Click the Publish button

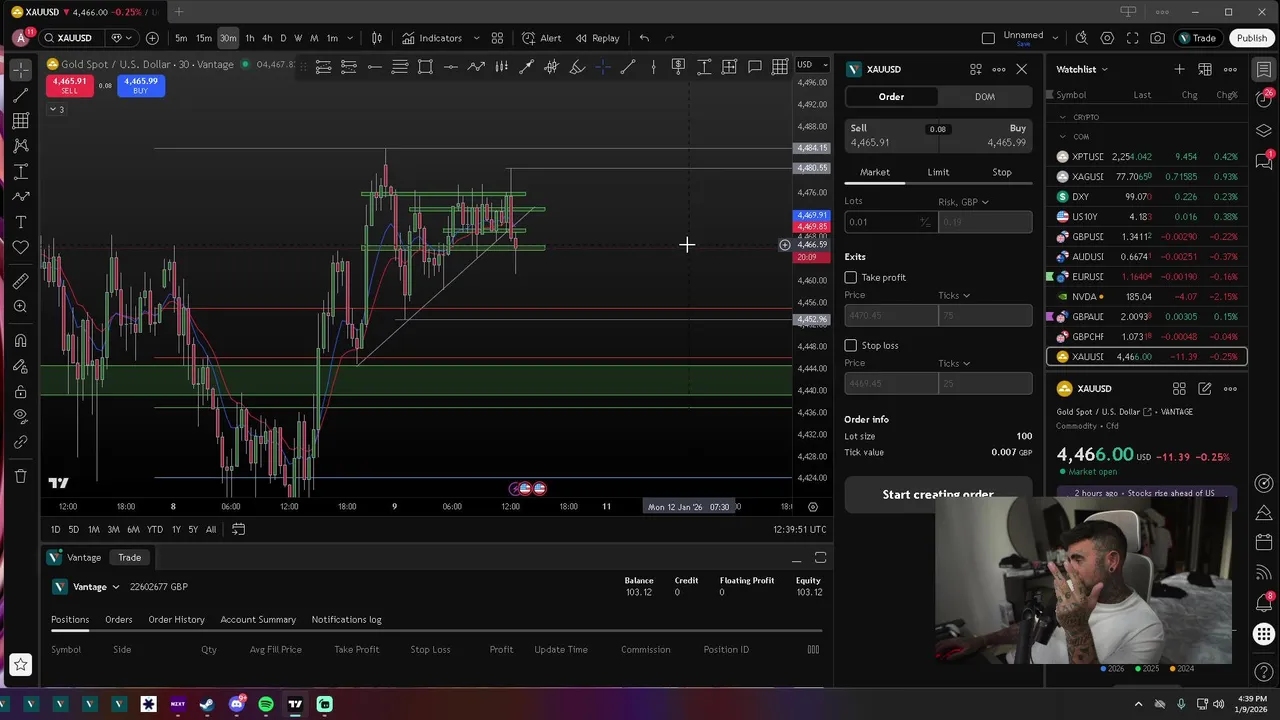pos(1251,38)
